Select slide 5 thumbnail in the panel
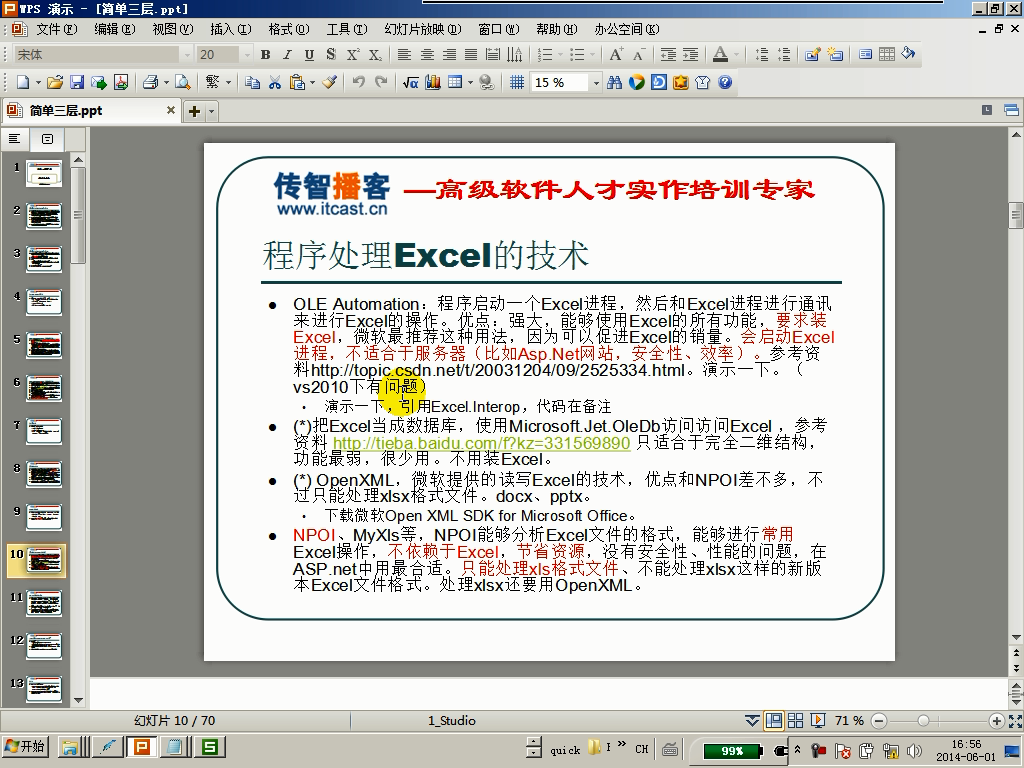The height and width of the screenshot is (768, 1024). (42, 345)
